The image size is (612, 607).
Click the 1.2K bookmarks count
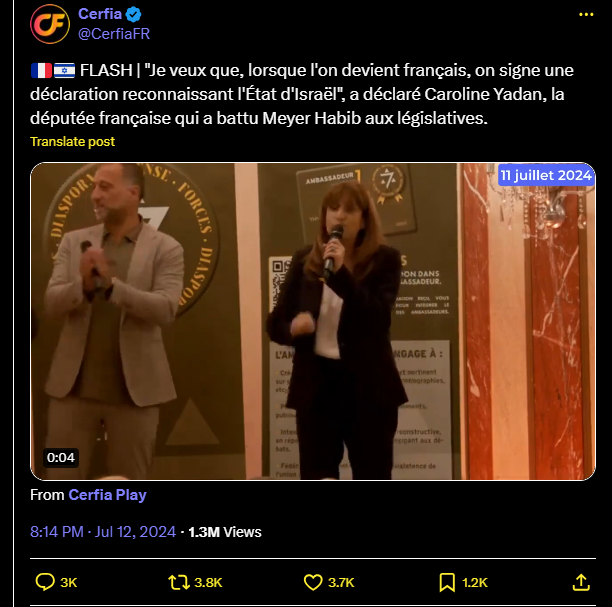[475, 582]
